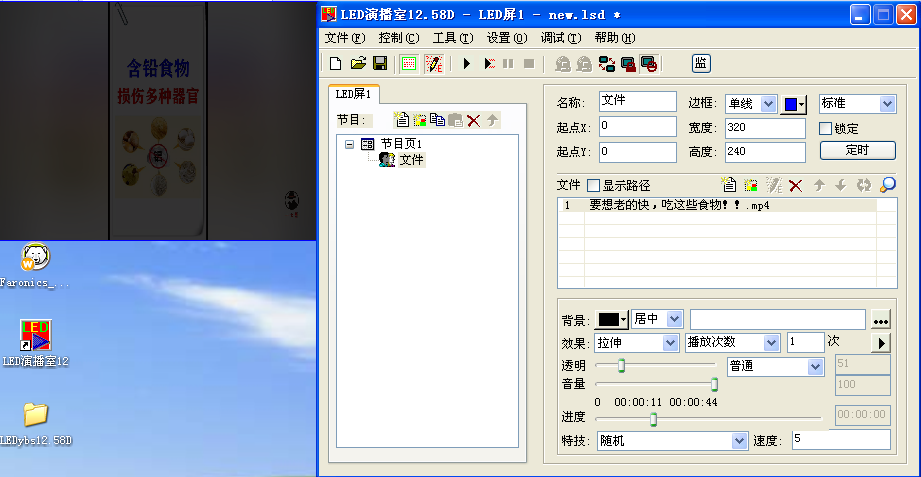
Task: Click the copy icon in 节目 toolbar
Action: [437, 120]
